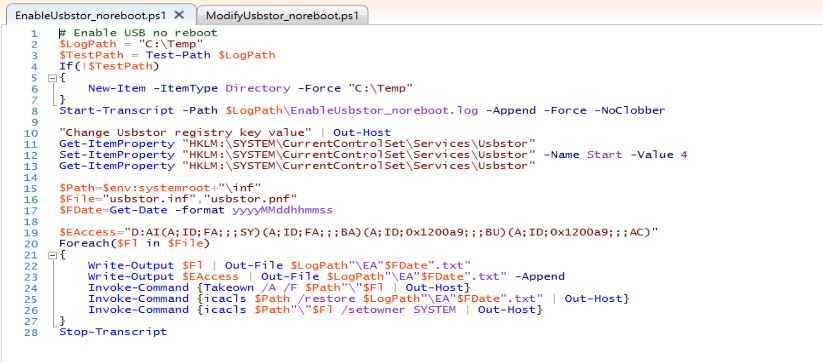
Task: Click the $TestPath variable on line 3
Action: (x=91, y=55)
